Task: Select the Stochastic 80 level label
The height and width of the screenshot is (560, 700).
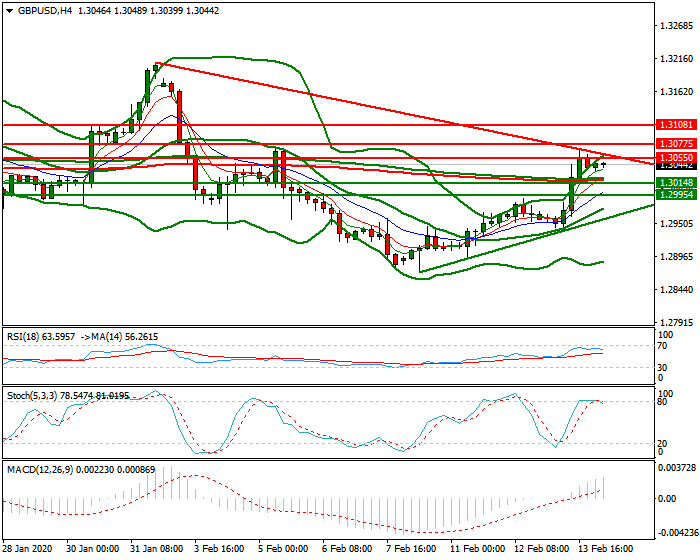Action: [662, 402]
